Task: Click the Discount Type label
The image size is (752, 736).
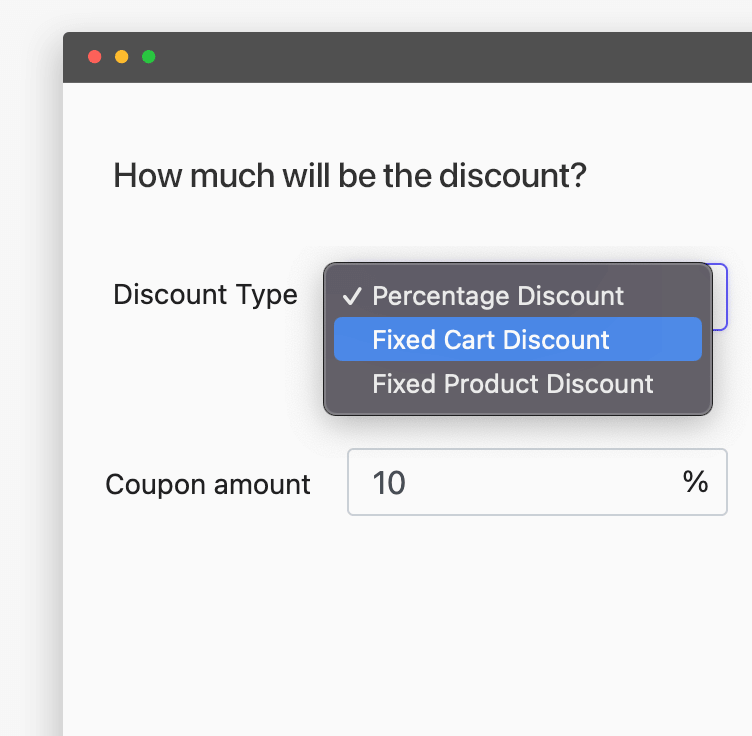Action: point(205,295)
